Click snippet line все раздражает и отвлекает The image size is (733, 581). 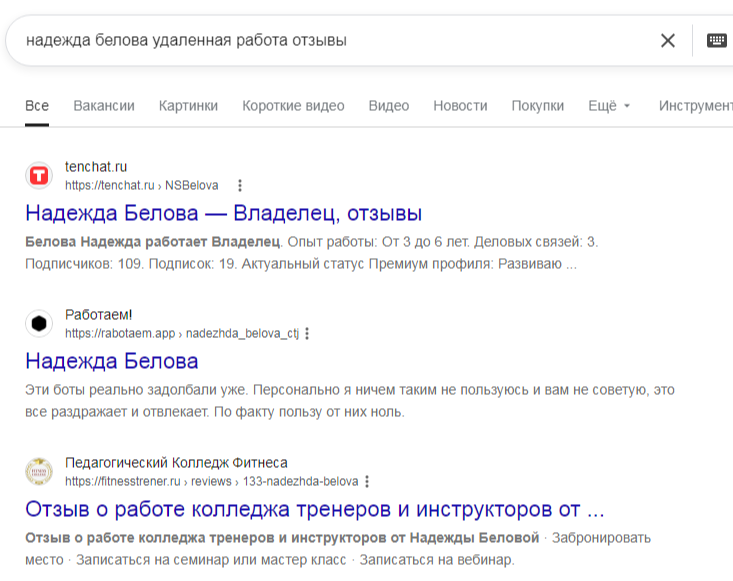pyautogui.click(x=215, y=412)
